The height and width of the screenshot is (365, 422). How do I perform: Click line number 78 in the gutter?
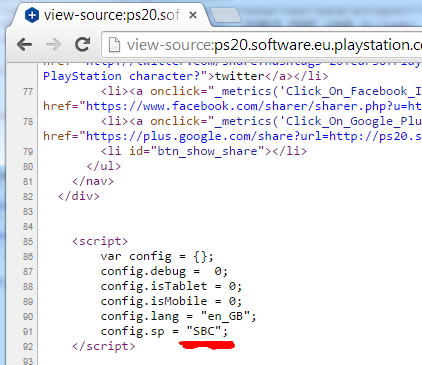[x=28, y=122]
